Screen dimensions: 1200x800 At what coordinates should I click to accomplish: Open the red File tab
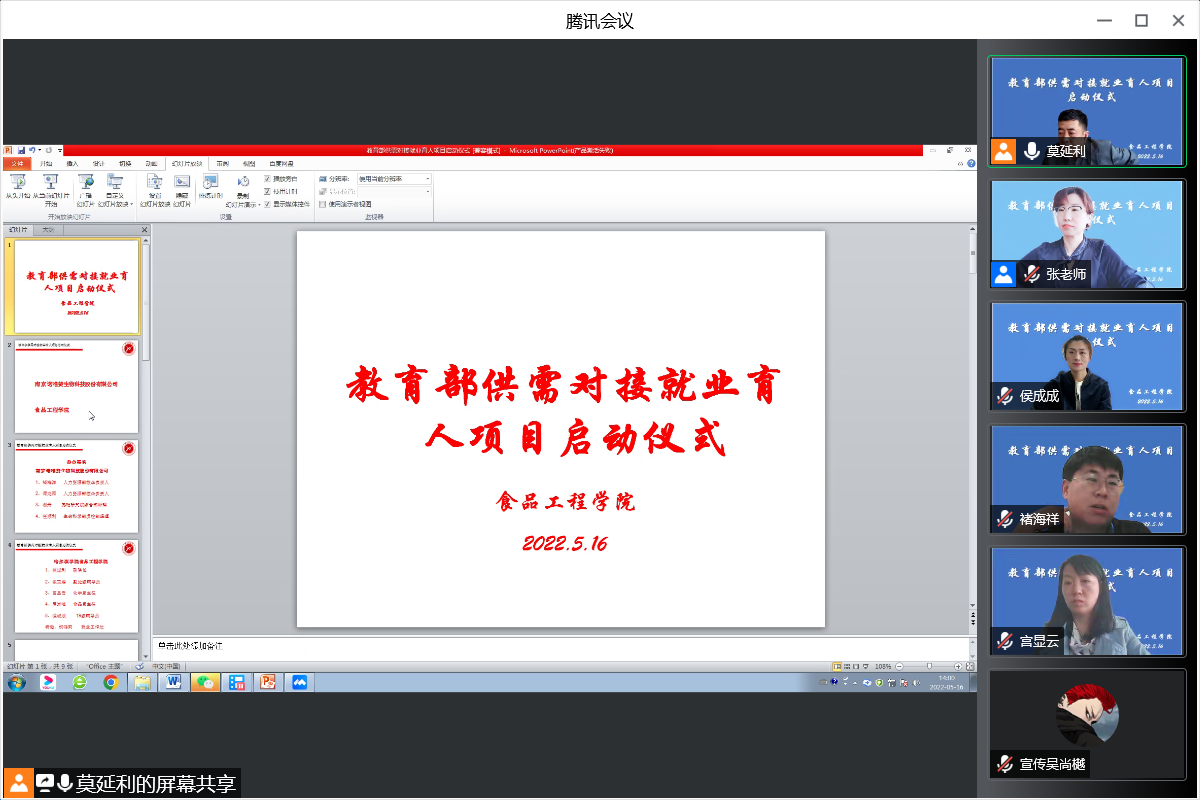coord(17,163)
